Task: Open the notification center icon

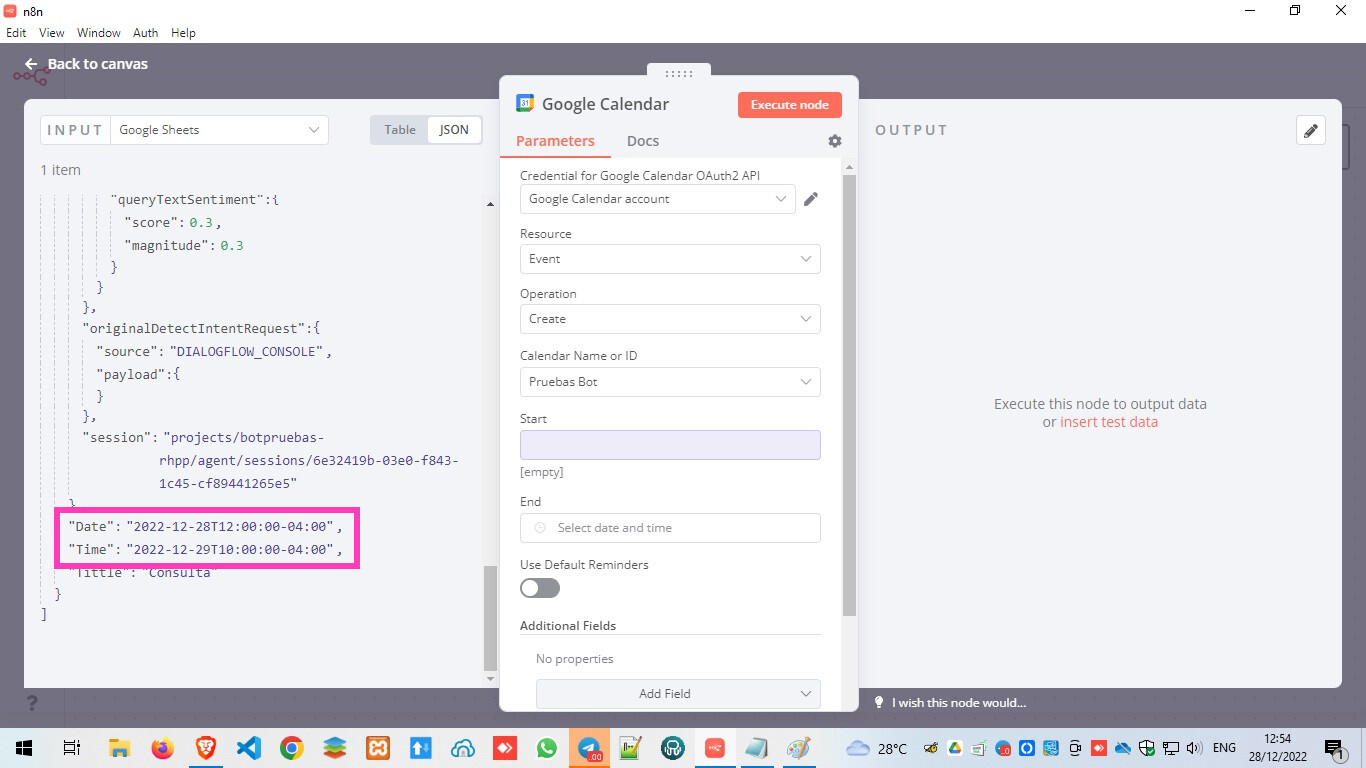Action: pyautogui.click(x=1333, y=748)
